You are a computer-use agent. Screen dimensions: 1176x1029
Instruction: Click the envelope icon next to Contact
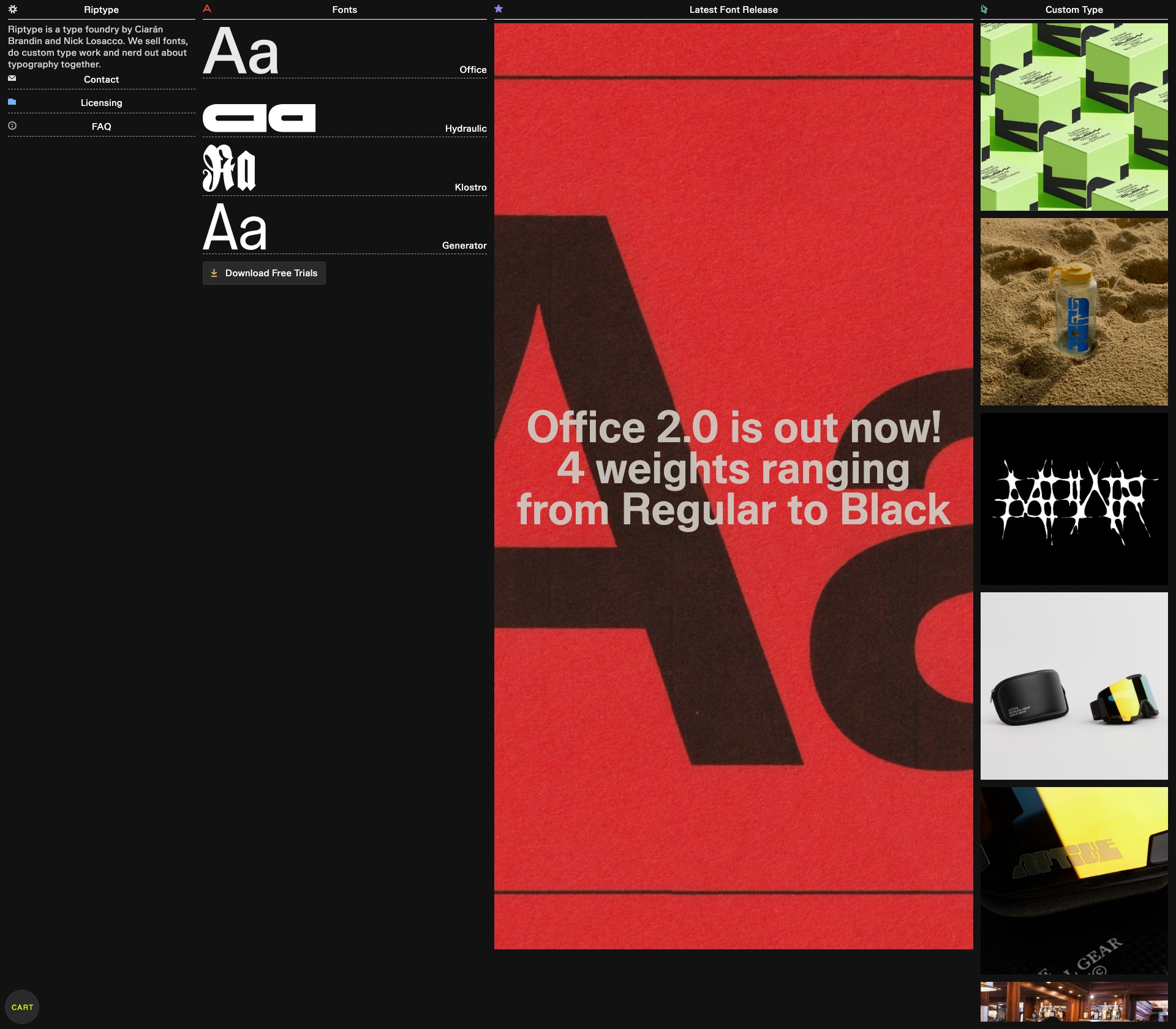pos(12,78)
